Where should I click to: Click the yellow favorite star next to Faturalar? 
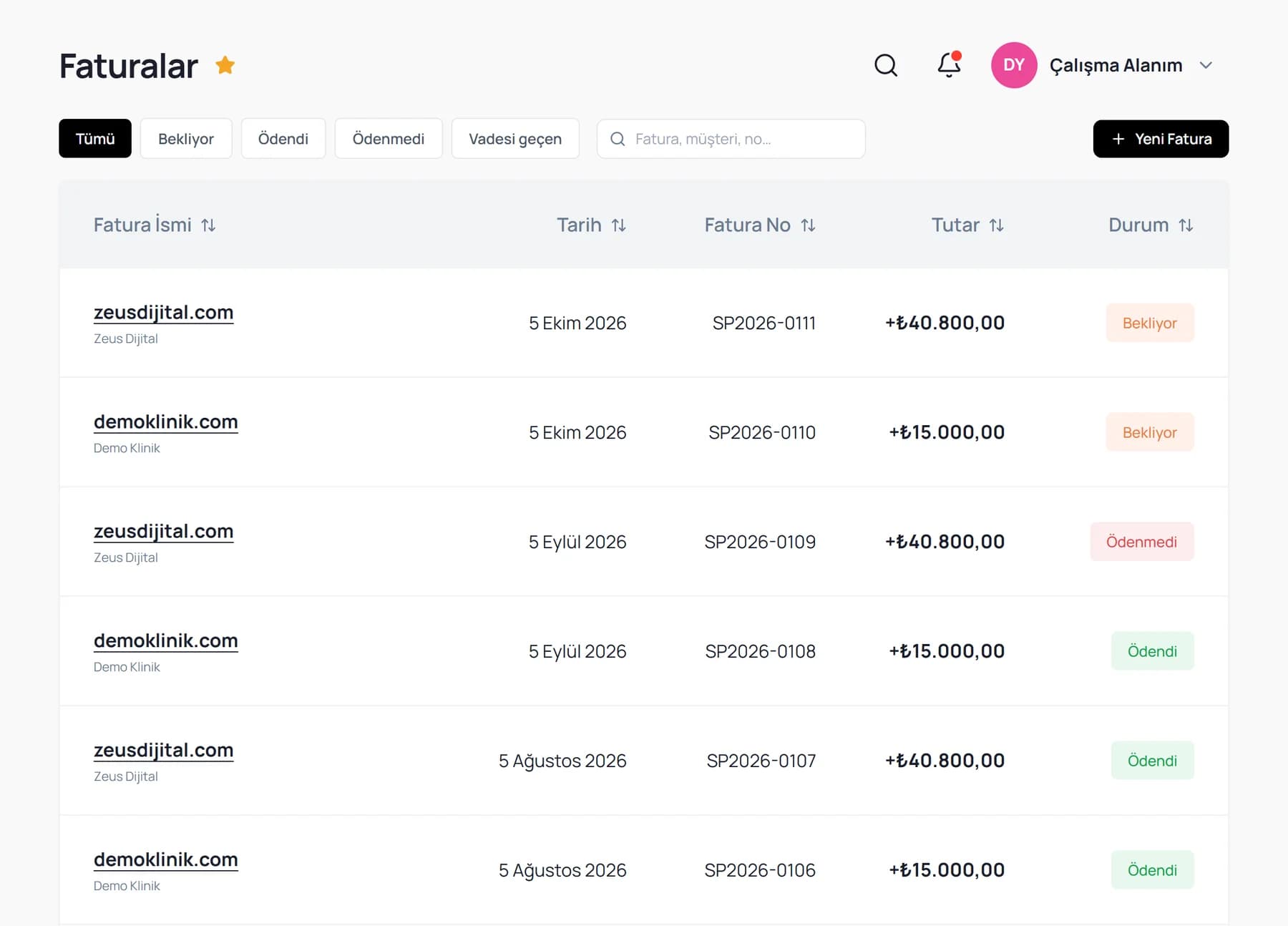(225, 65)
